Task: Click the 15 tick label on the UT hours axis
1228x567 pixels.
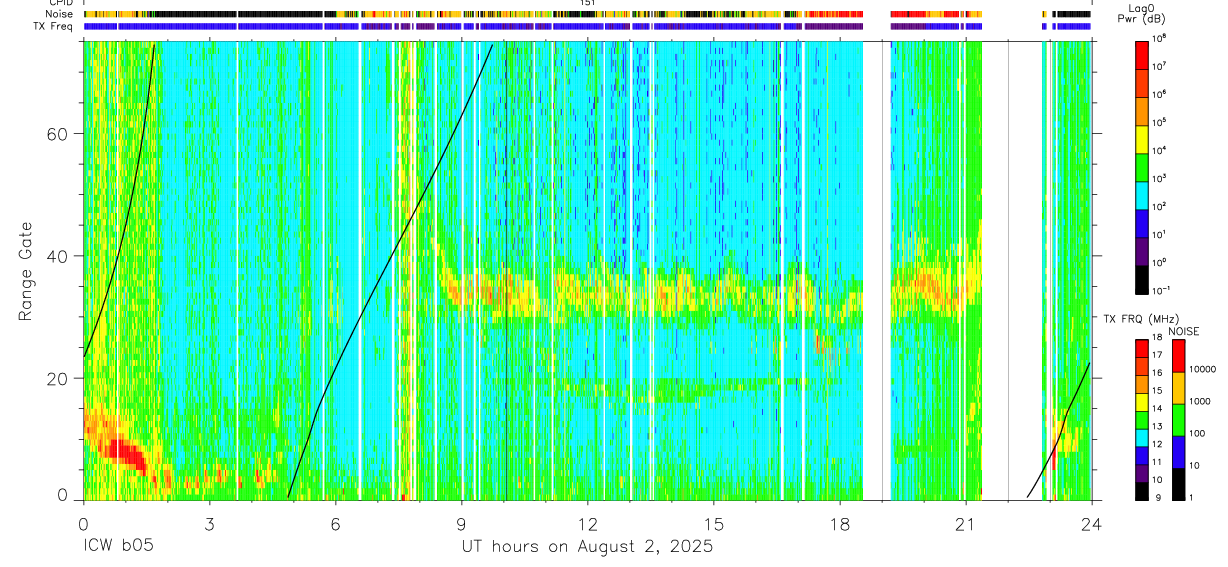Action: (714, 524)
